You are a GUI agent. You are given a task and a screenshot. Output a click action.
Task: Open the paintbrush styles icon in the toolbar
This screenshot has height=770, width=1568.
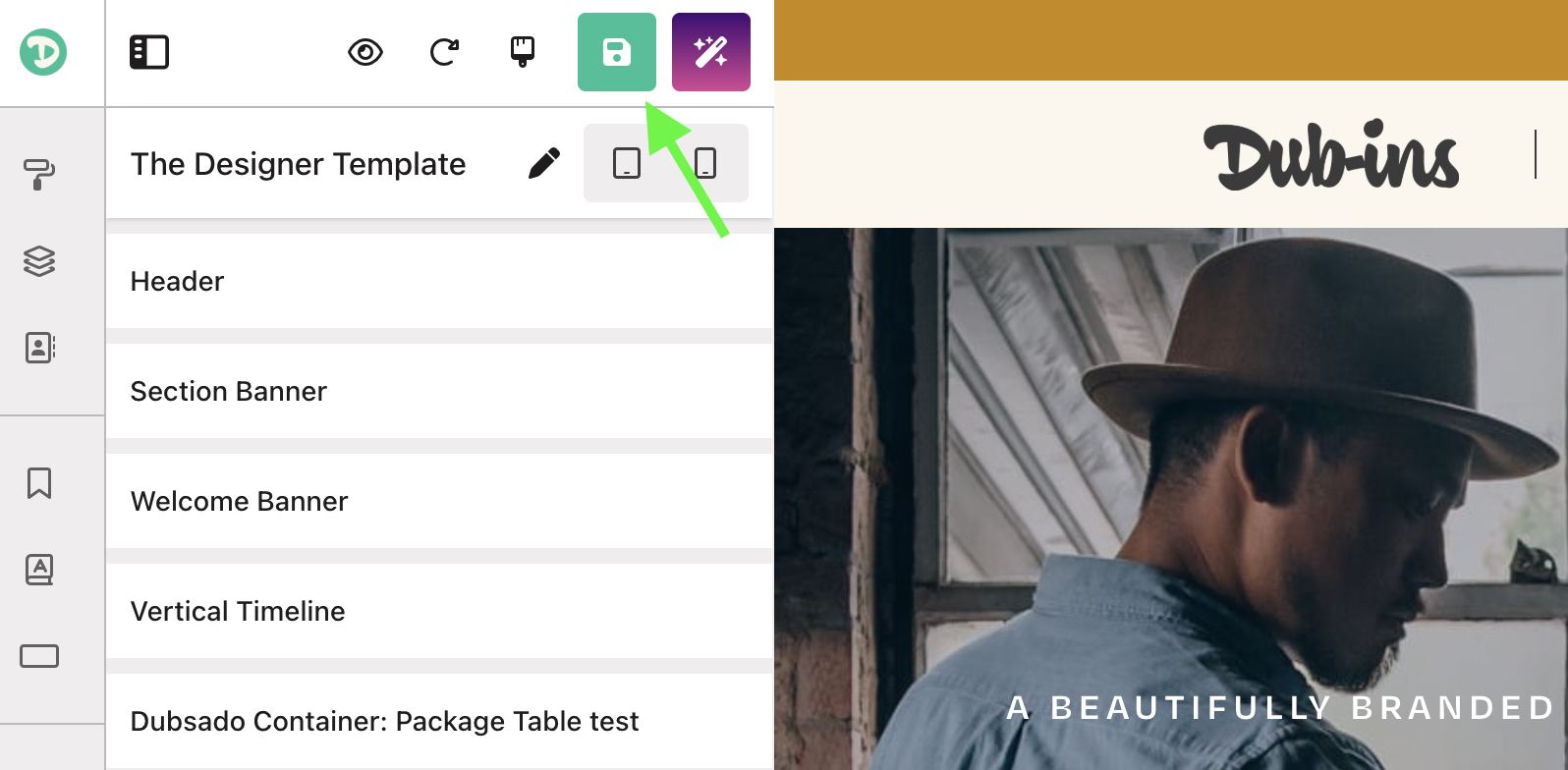point(523,52)
